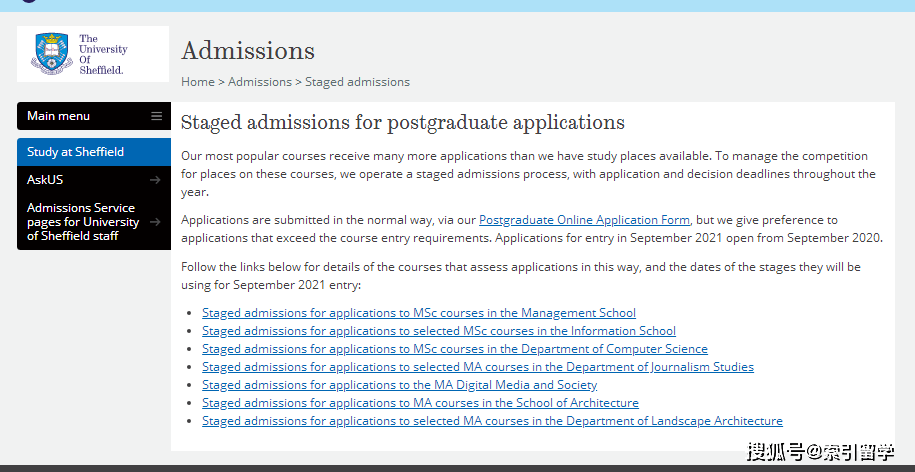Click the arrow icon beside AskUS

[x=155, y=180]
